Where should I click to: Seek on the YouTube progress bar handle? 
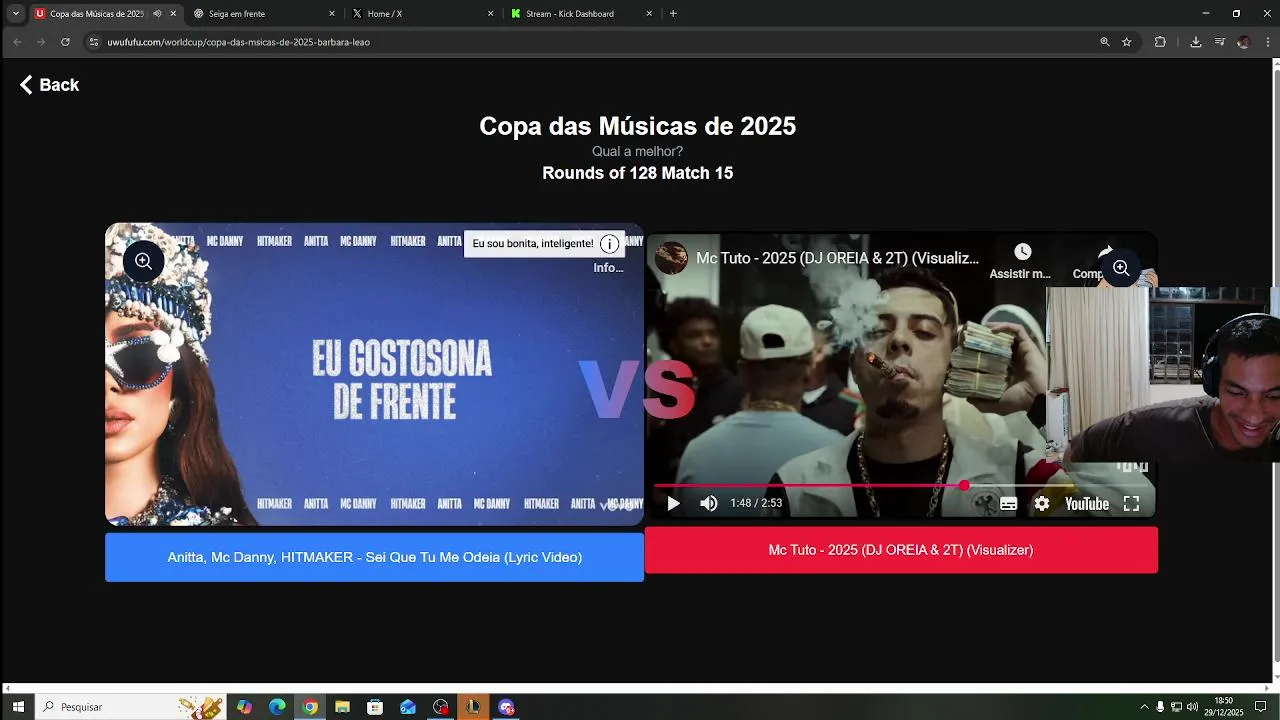[964, 485]
